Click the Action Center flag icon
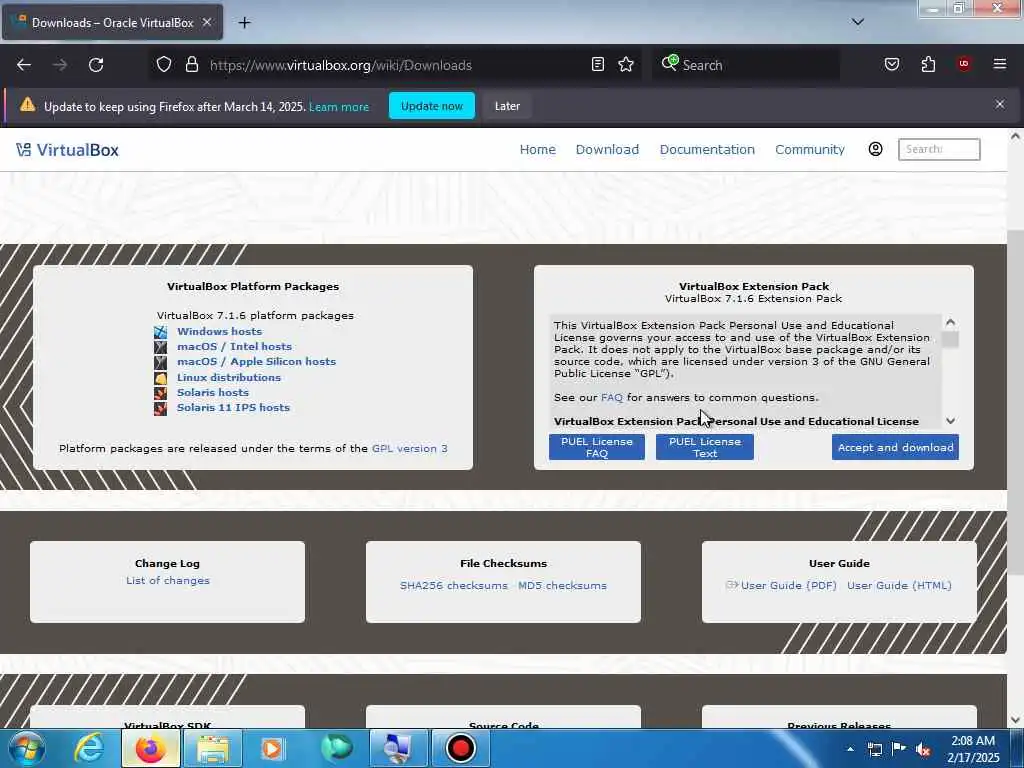1024x768 pixels. (x=899, y=749)
